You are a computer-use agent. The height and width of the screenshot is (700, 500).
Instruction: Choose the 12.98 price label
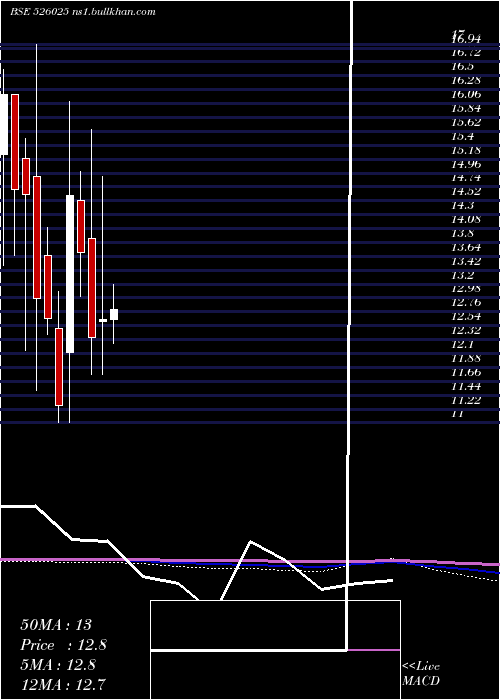tap(466, 288)
